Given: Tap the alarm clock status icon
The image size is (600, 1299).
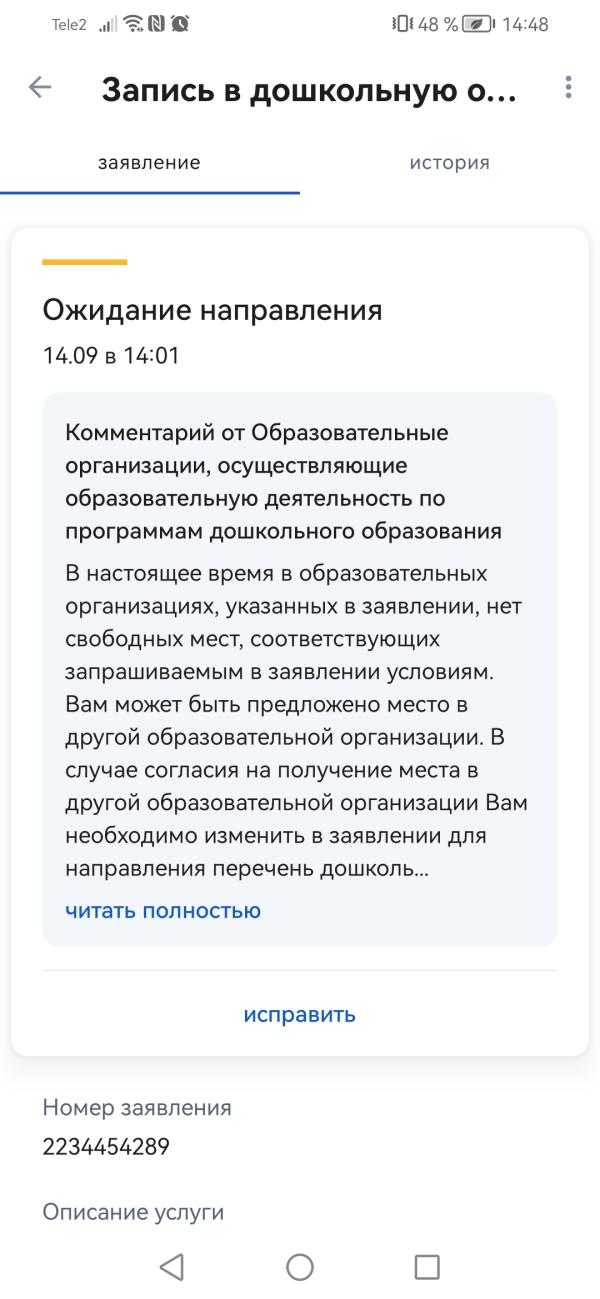Looking at the screenshot, I should [179, 24].
